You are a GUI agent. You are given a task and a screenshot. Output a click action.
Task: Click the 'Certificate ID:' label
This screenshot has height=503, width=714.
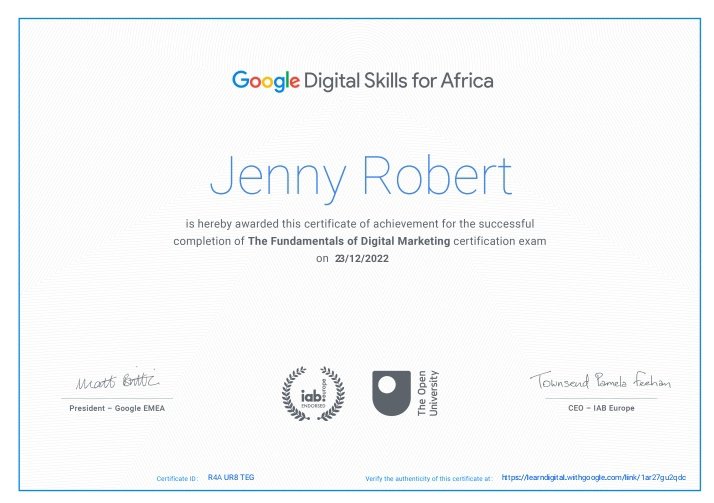177,479
